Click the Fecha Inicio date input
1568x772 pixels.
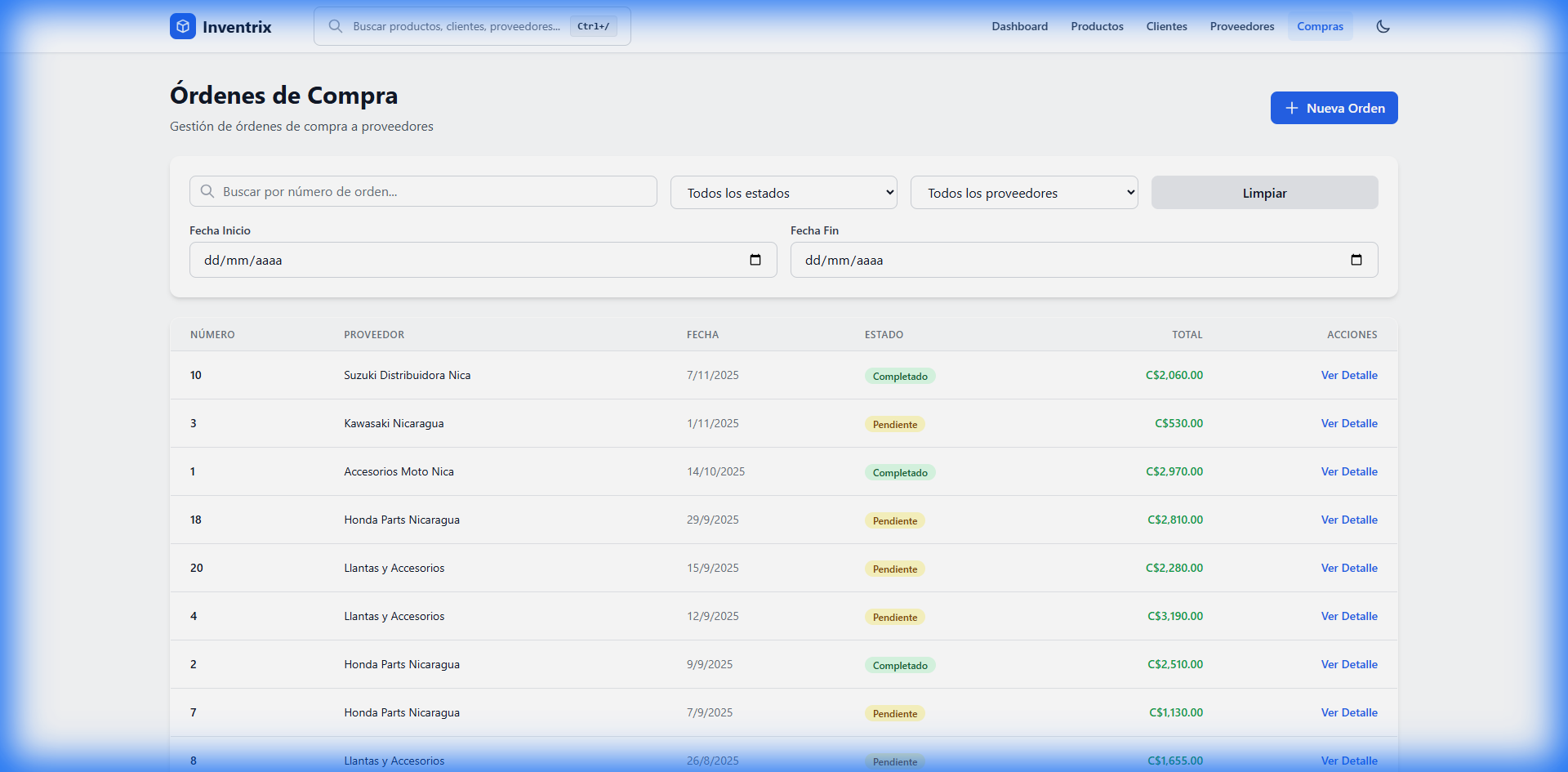pyautogui.click(x=465, y=260)
